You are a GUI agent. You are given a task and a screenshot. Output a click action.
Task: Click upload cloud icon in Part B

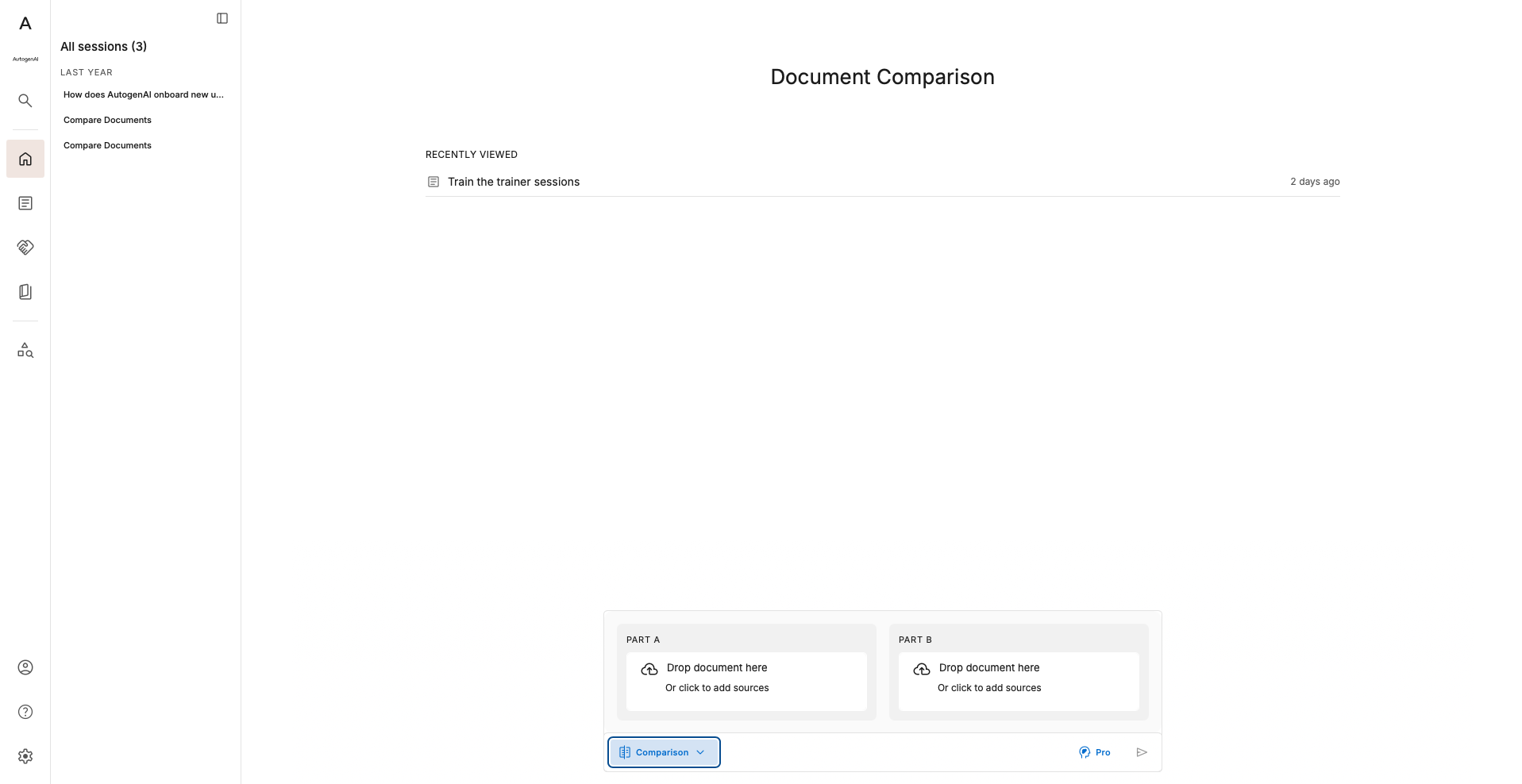(922, 670)
